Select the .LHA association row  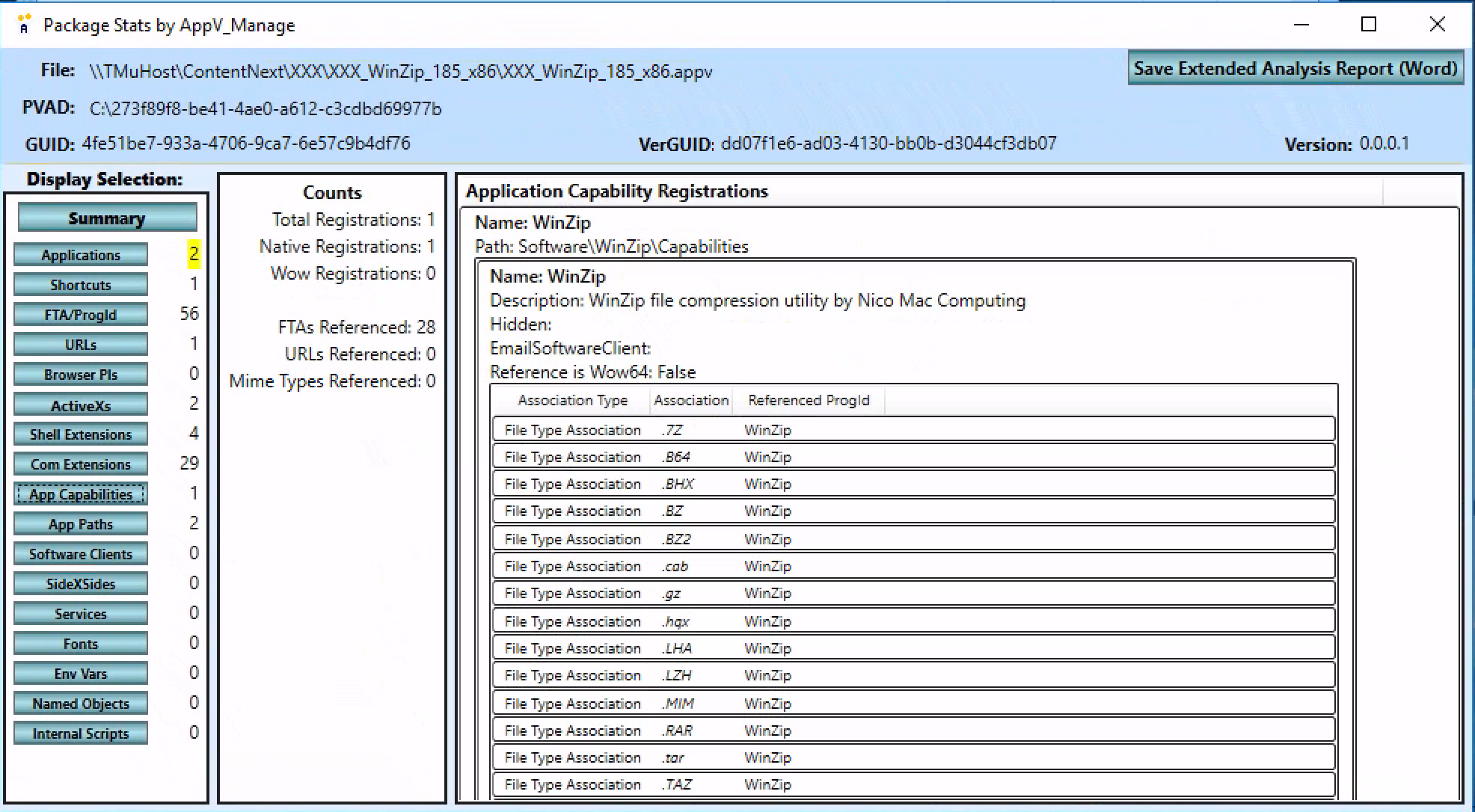(x=914, y=648)
